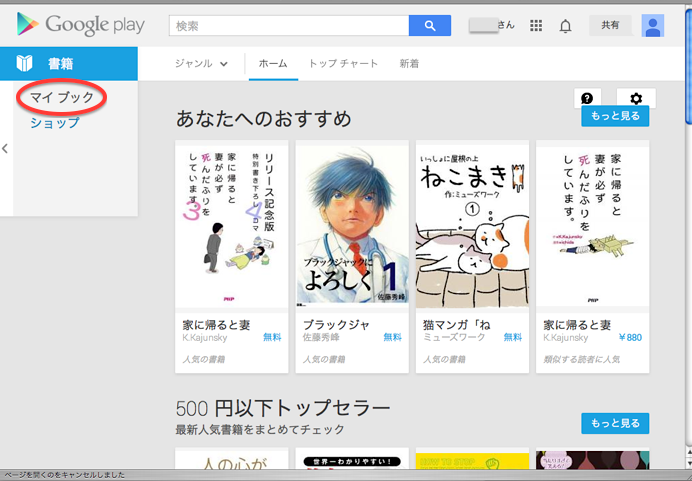Open the 新着 tab
692x481 pixels.
pos(409,64)
